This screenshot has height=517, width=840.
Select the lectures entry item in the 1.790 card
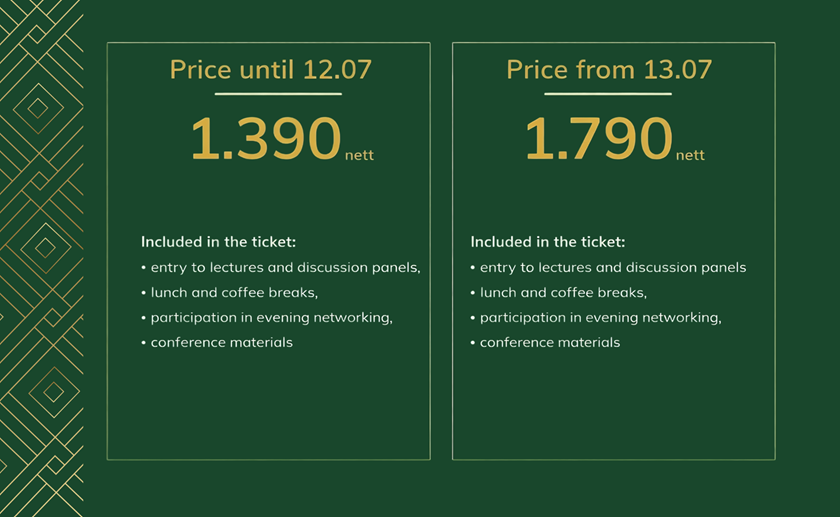point(612,268)
